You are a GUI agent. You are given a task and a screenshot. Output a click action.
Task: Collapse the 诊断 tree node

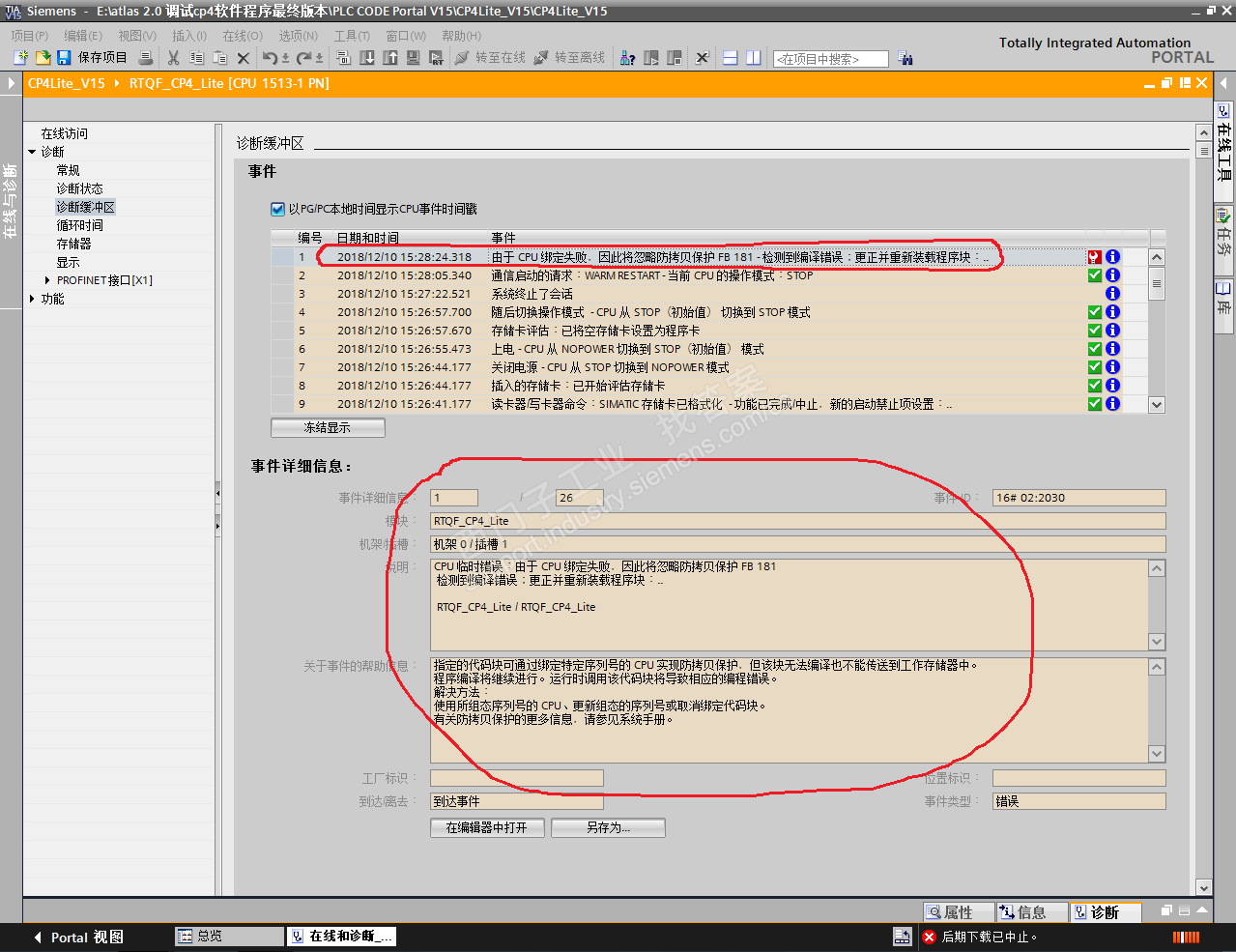pos(32,152)
